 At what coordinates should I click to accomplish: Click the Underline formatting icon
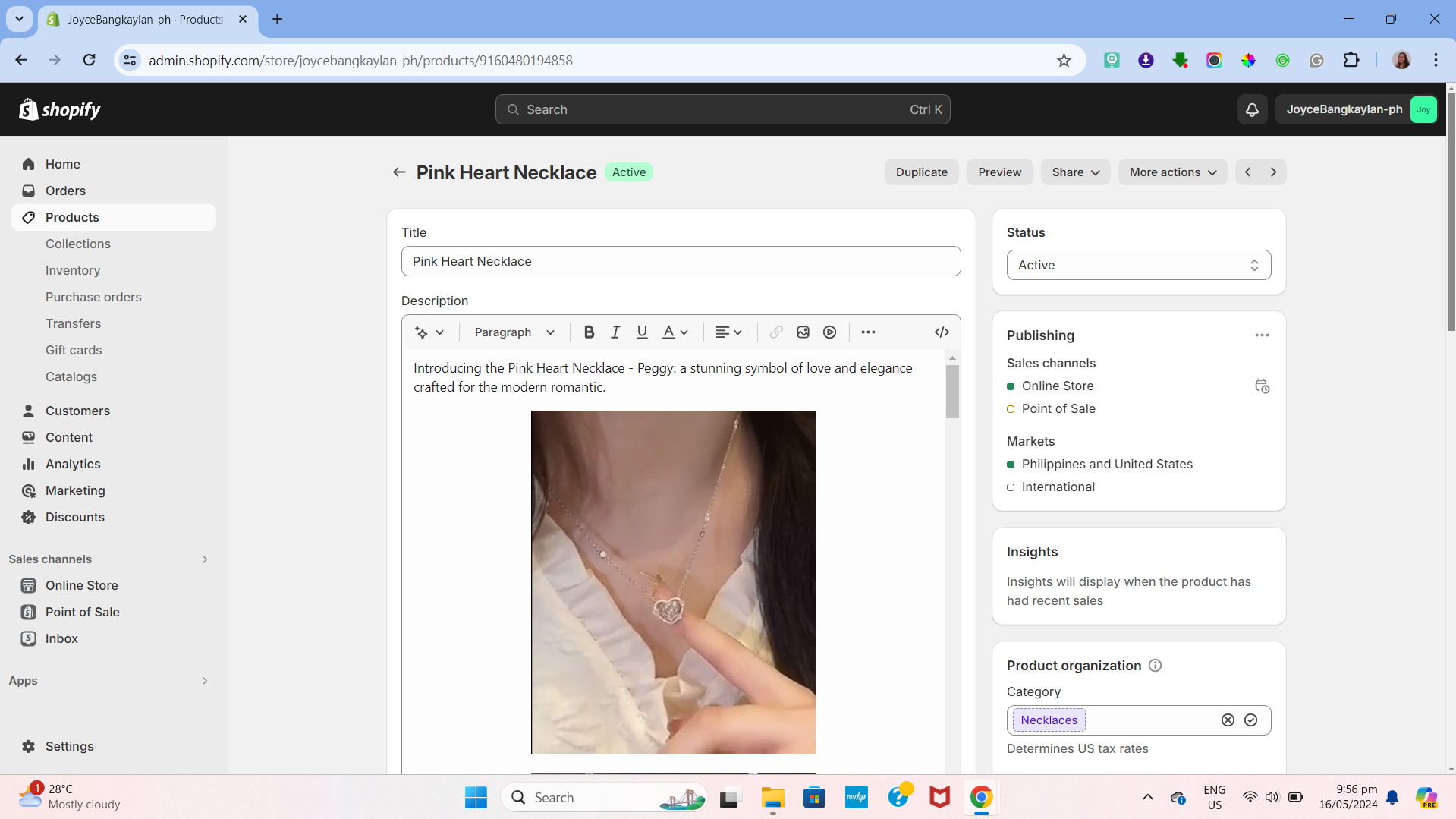point(642,332)
